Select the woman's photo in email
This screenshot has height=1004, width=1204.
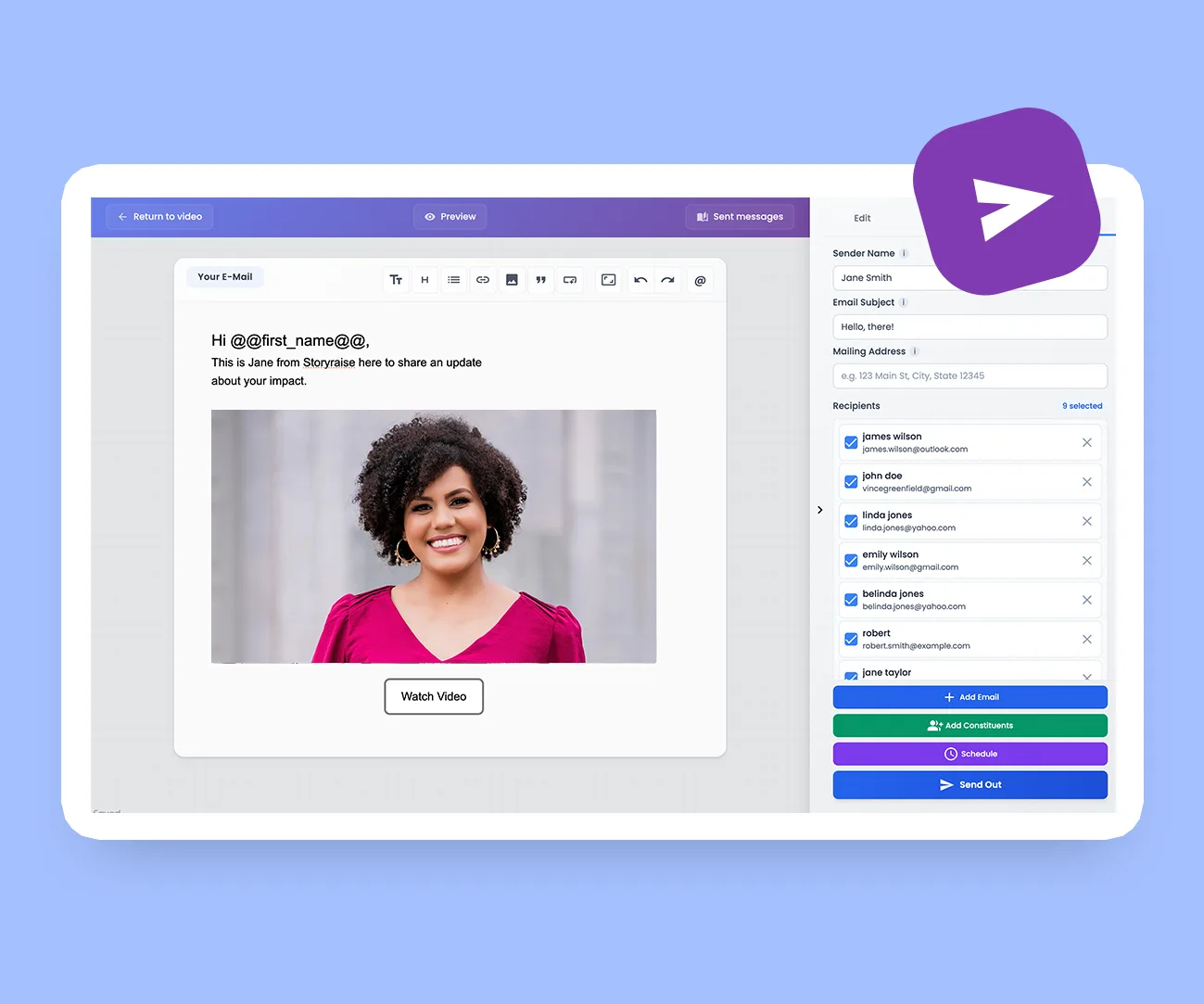click(x=434, y=537)
